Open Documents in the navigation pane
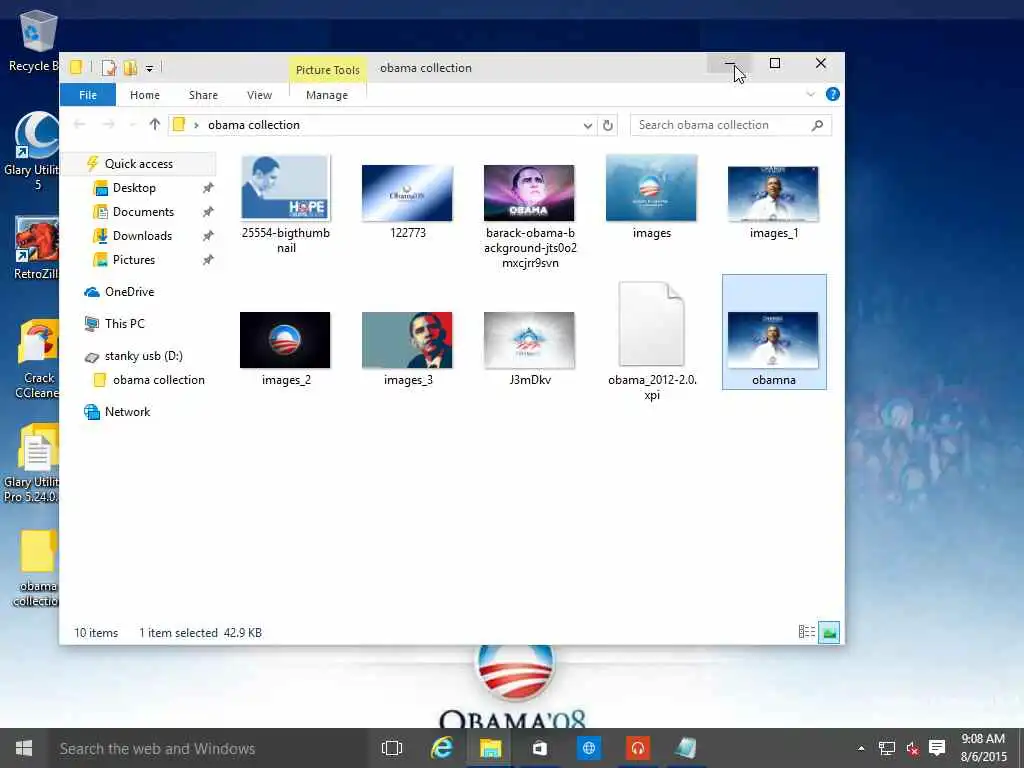 [143, 212]
